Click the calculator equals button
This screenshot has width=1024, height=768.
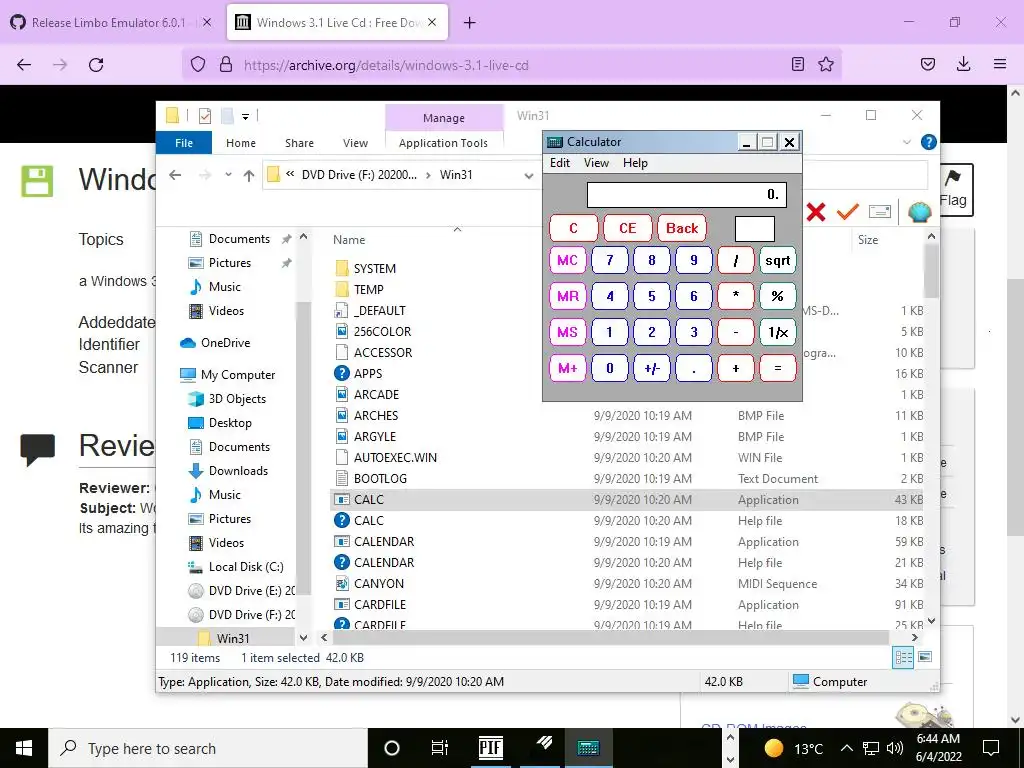coord(777,368)
